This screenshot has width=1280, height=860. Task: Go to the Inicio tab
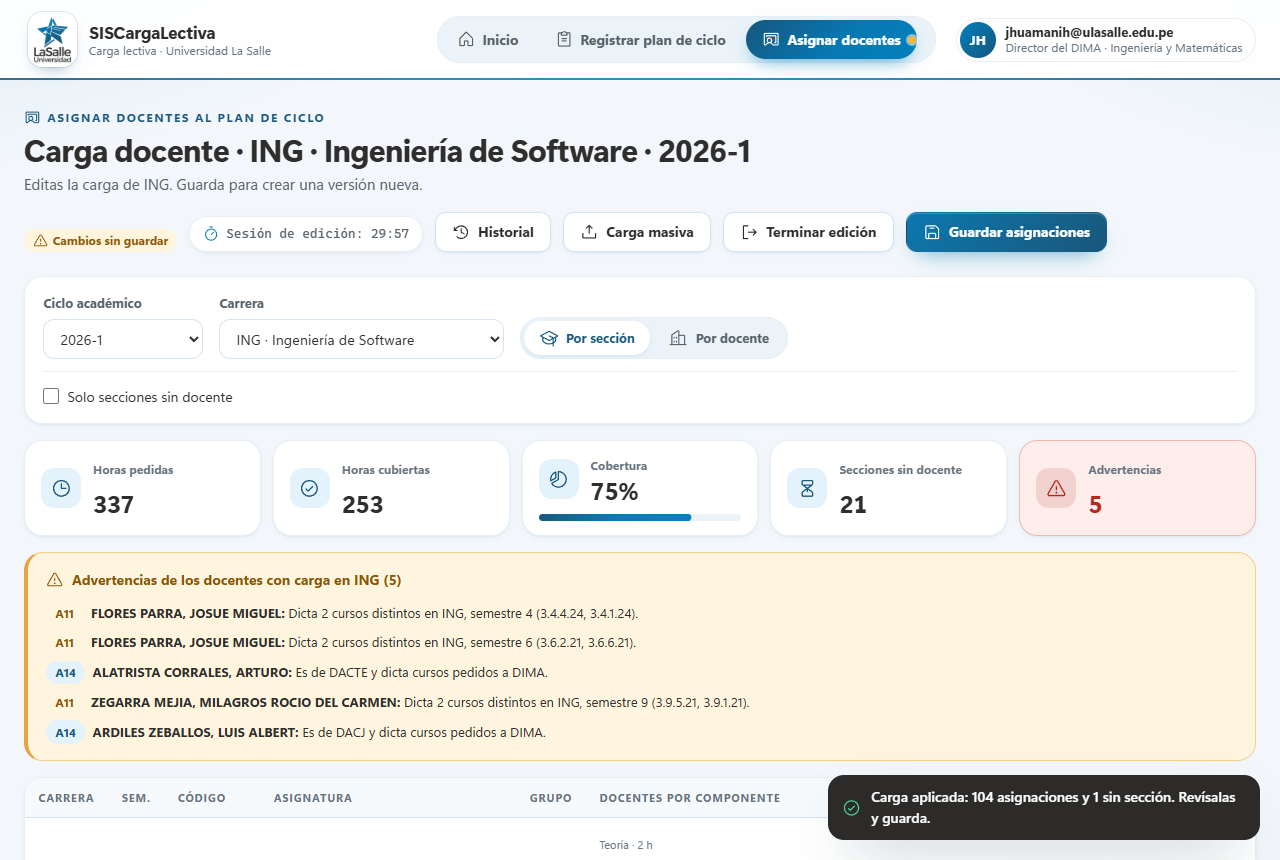(x=488, y=40)
